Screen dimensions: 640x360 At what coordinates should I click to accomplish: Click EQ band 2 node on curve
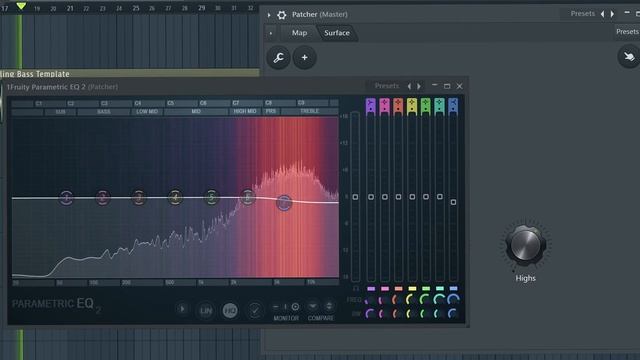click(x=103, y=198)
